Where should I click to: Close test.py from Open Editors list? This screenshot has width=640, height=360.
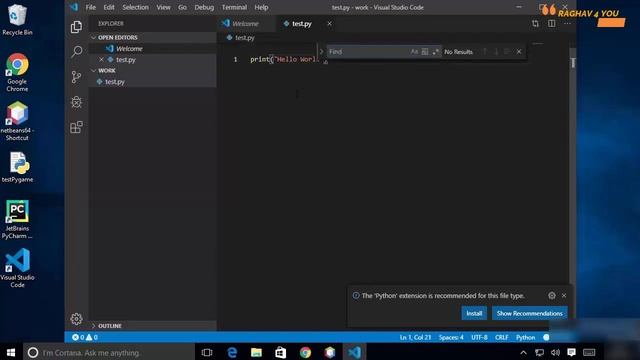(x=101, y=60)
